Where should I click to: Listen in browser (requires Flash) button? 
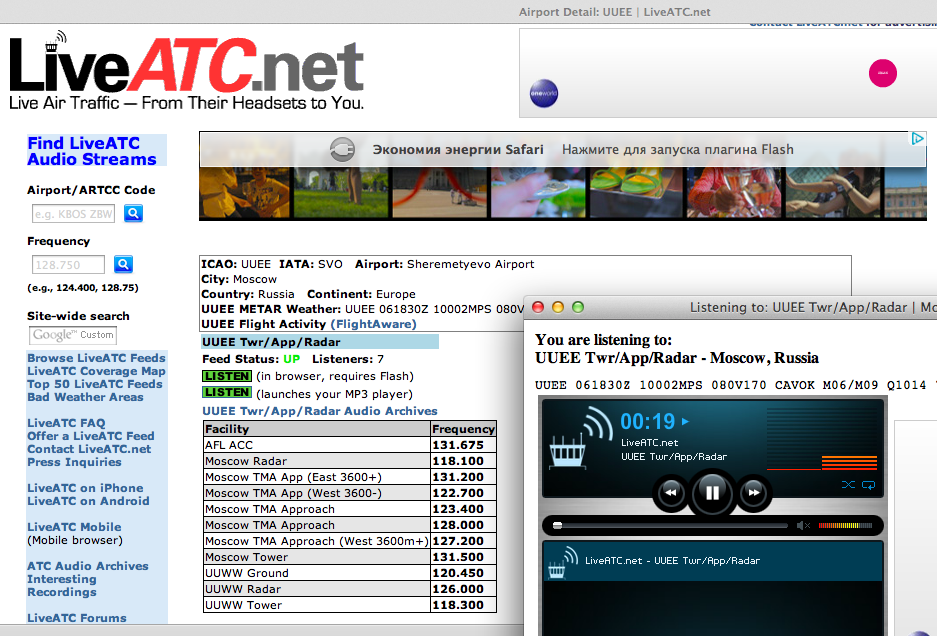click(227, 376)
